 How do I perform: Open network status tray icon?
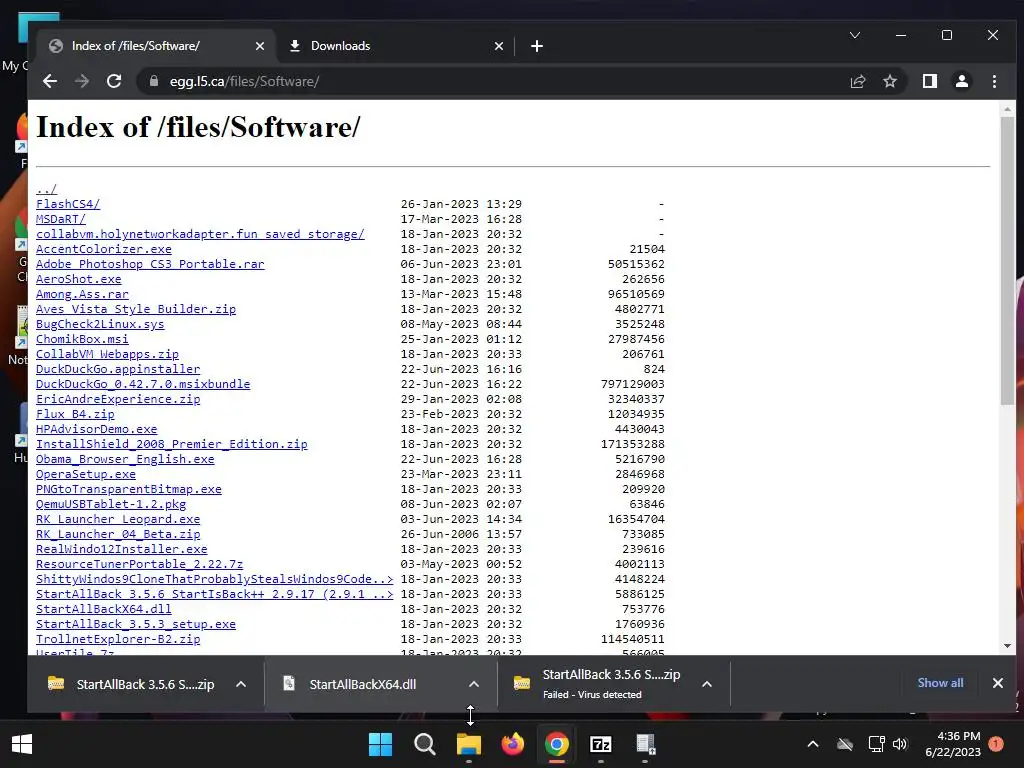[x=876, y=744]
